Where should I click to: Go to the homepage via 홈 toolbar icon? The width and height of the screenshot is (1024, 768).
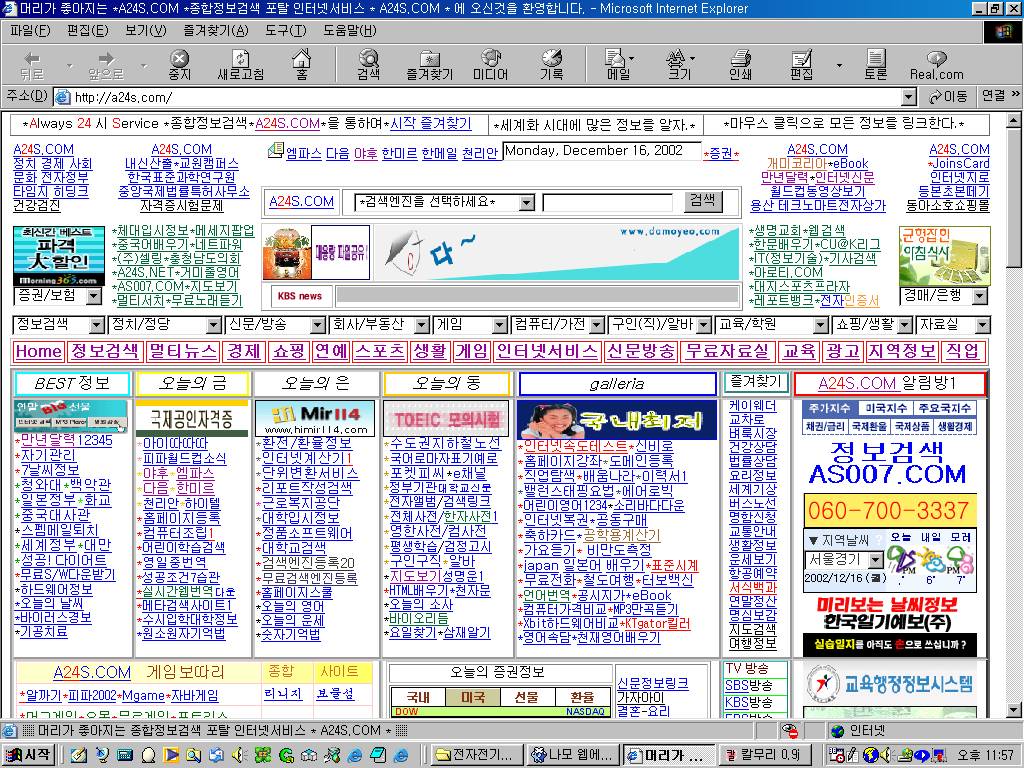point(301,65)
